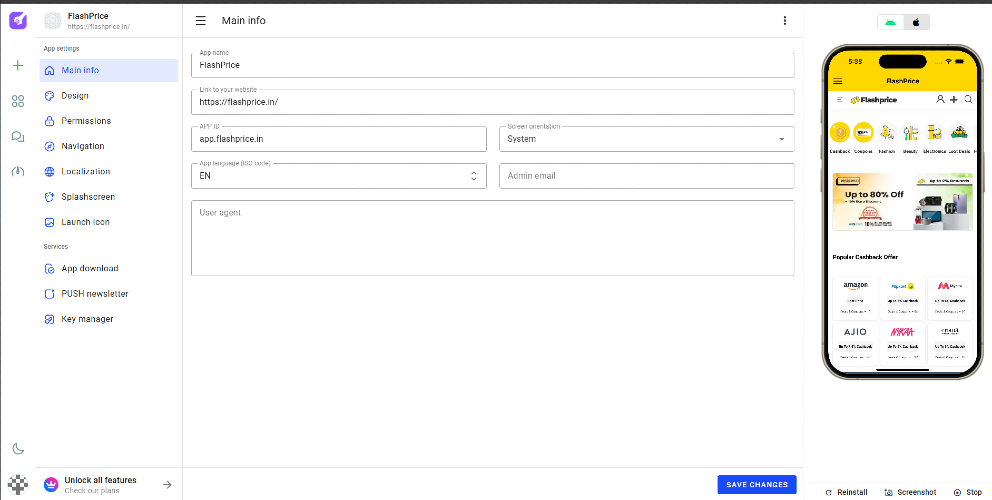Image resolution: width=992 pixels, height=500 pixels.
Task: Tap the Amazon cashback card
Action: point(855,297)
